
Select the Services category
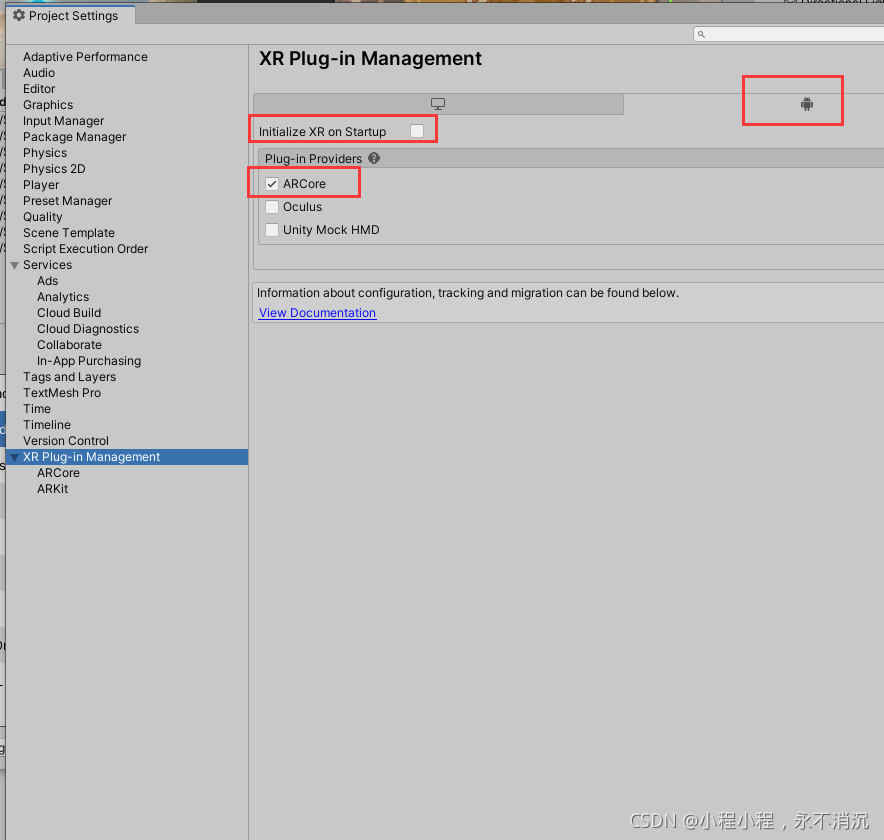(47, 265)
